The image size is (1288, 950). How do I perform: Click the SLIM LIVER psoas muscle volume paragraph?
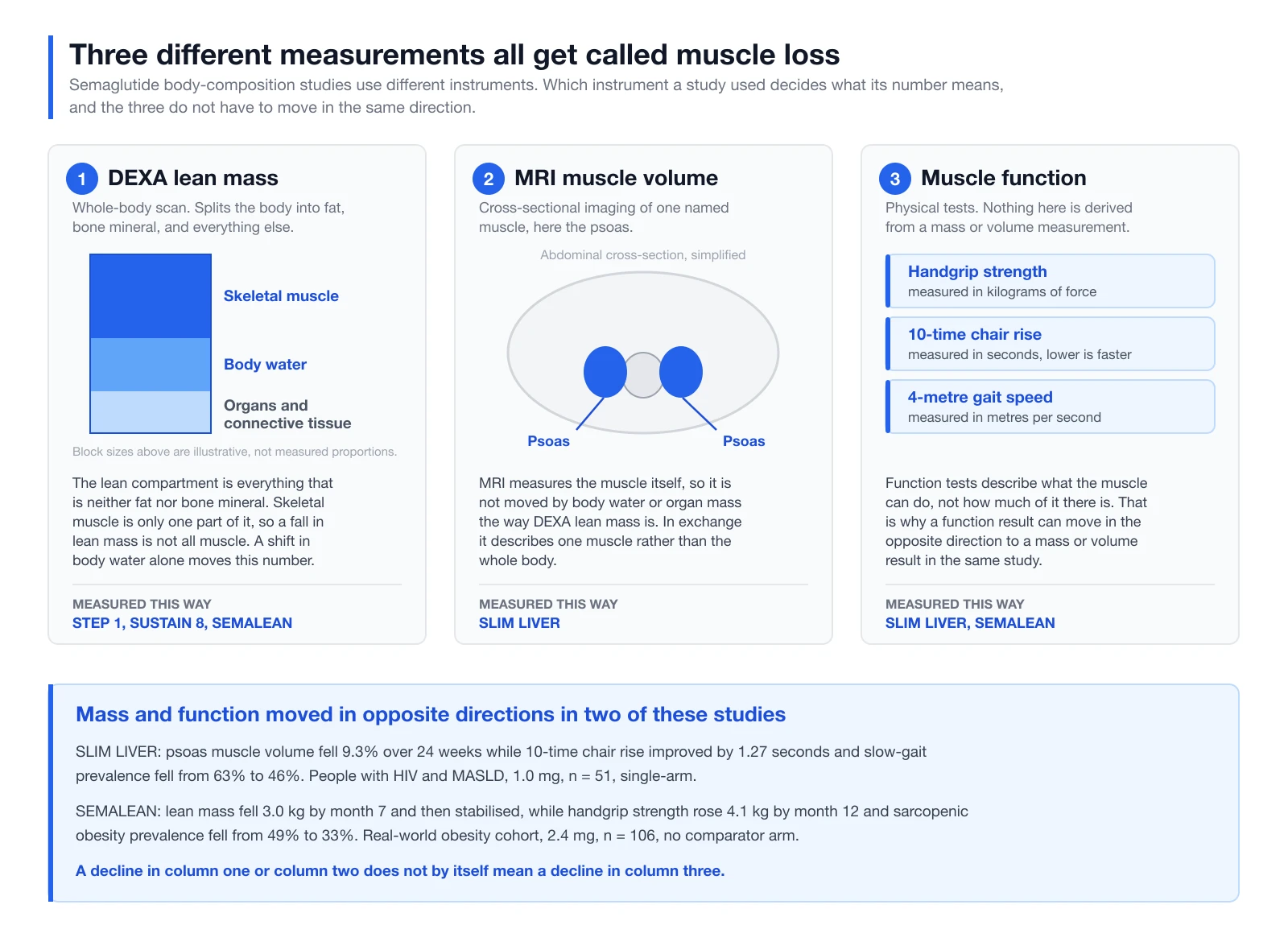[x=501, y=764]
